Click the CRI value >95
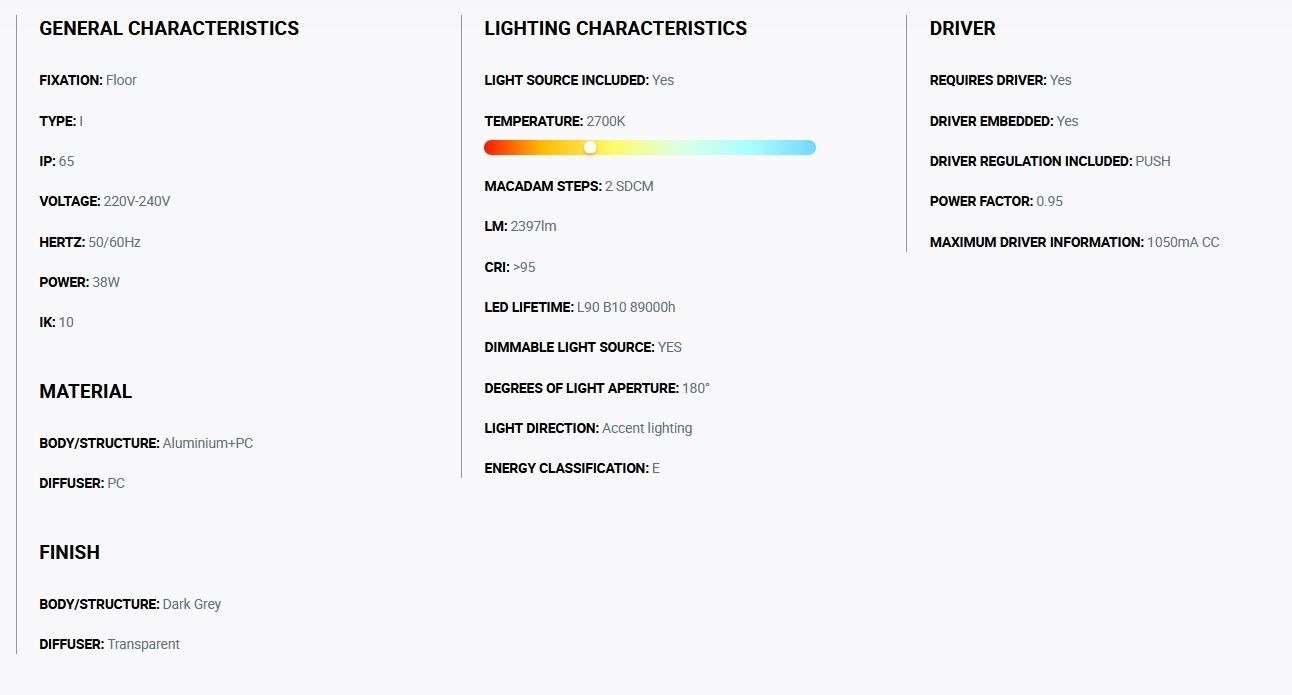Screen dimensions: 1292x695 [x=524, y=267]
